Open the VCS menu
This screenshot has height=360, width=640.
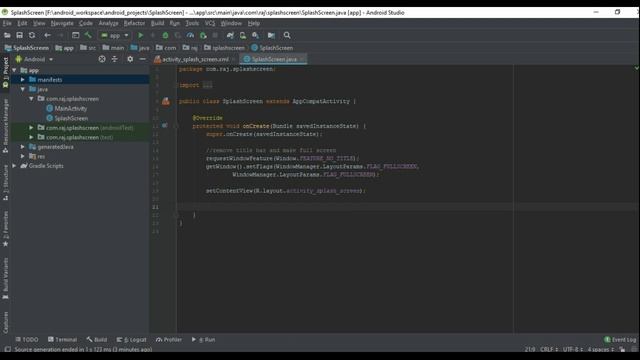[210, 23]
